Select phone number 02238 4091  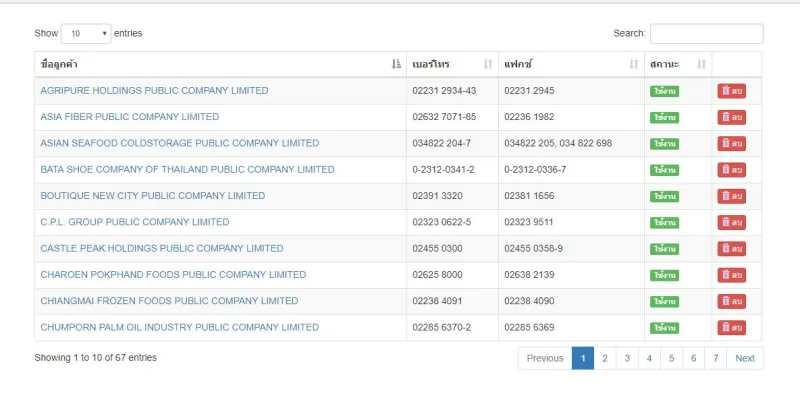click(x=437, y=301)
